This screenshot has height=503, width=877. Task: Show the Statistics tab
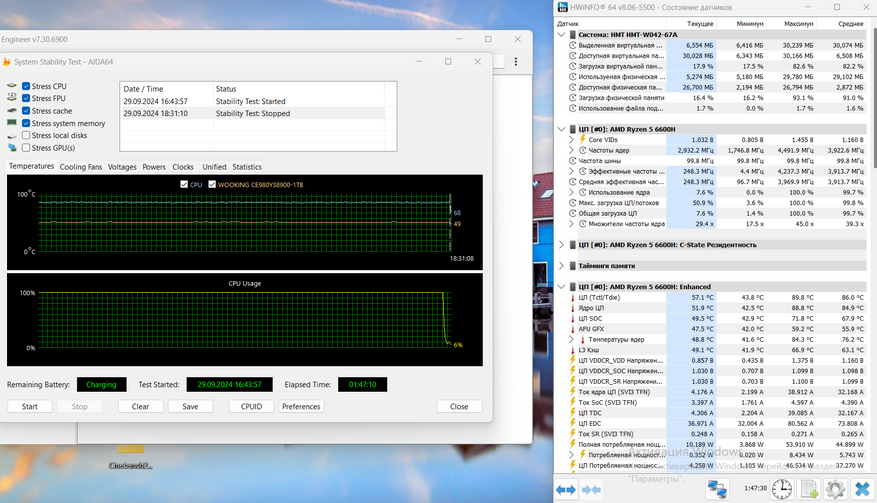(x=247, y=167)
